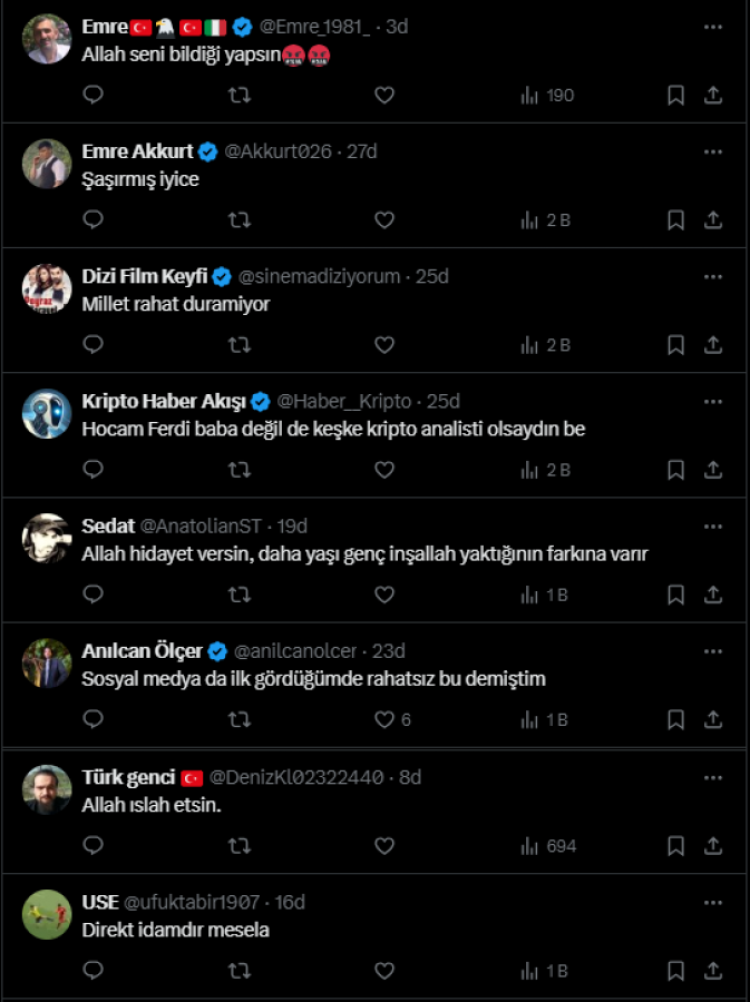The width and height of the screenshot is (750, 1002).
Task: Open more options on Emre's first tweet
Action: [x=712, y=27]
